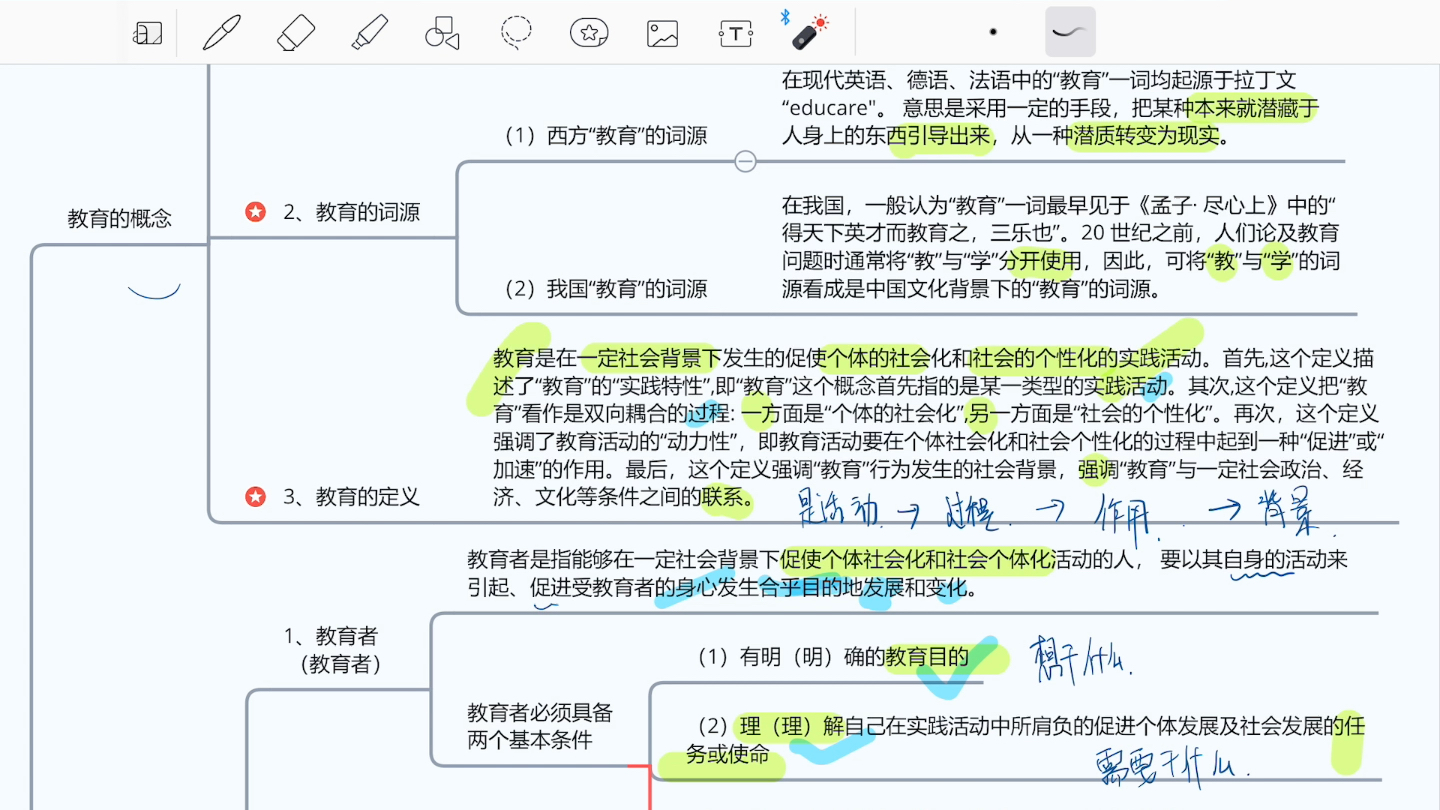Click the phrase 双向耦合的过程
Image resolution: width=1440 pixels, height=810 pixels.
(651, 413)
